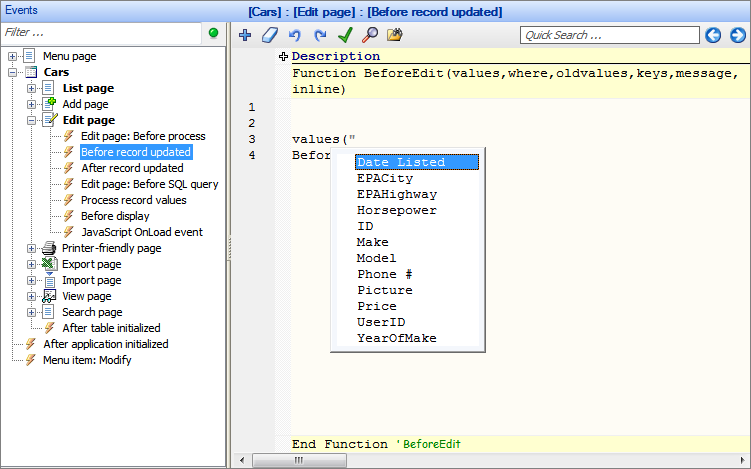Click lightning icon beside Menu item: Modify

click(x=31, y=360)
